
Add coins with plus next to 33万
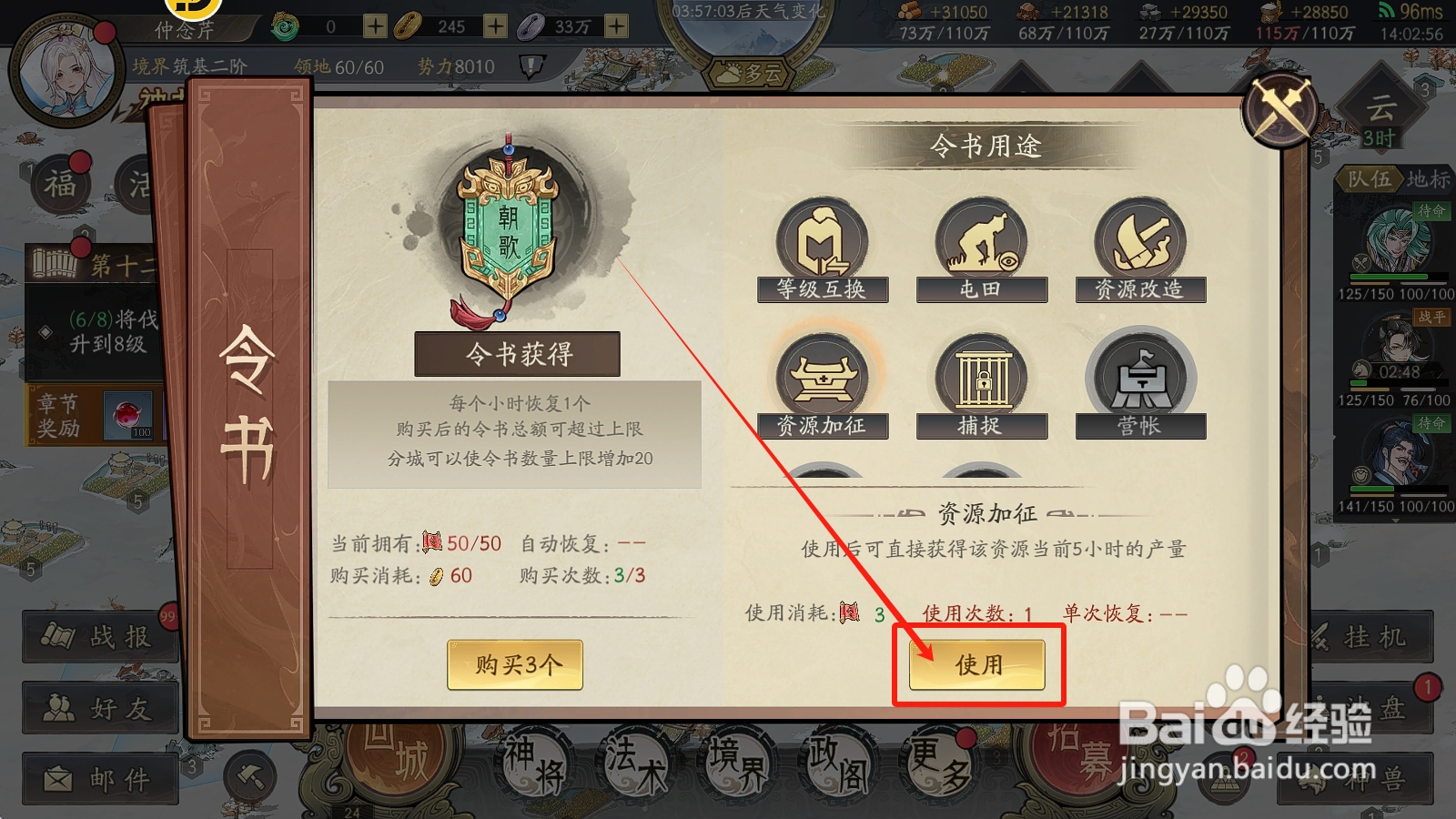pos(616,26)
